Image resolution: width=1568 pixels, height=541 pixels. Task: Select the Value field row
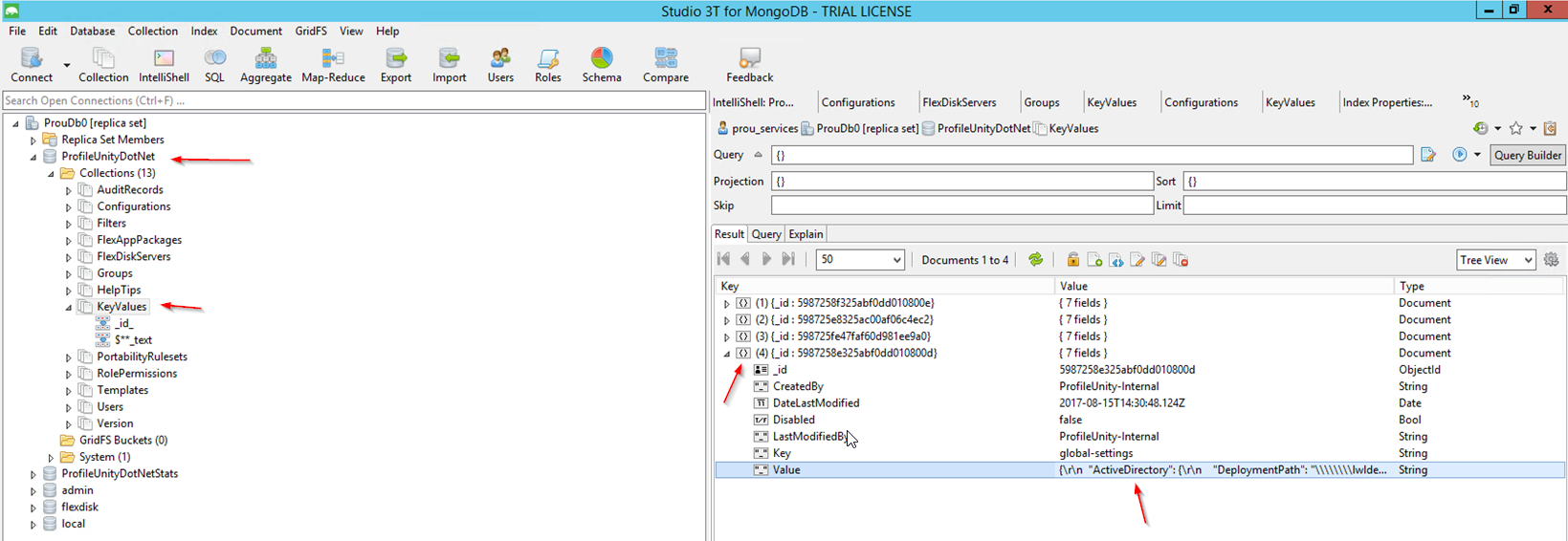pos(786,470)
